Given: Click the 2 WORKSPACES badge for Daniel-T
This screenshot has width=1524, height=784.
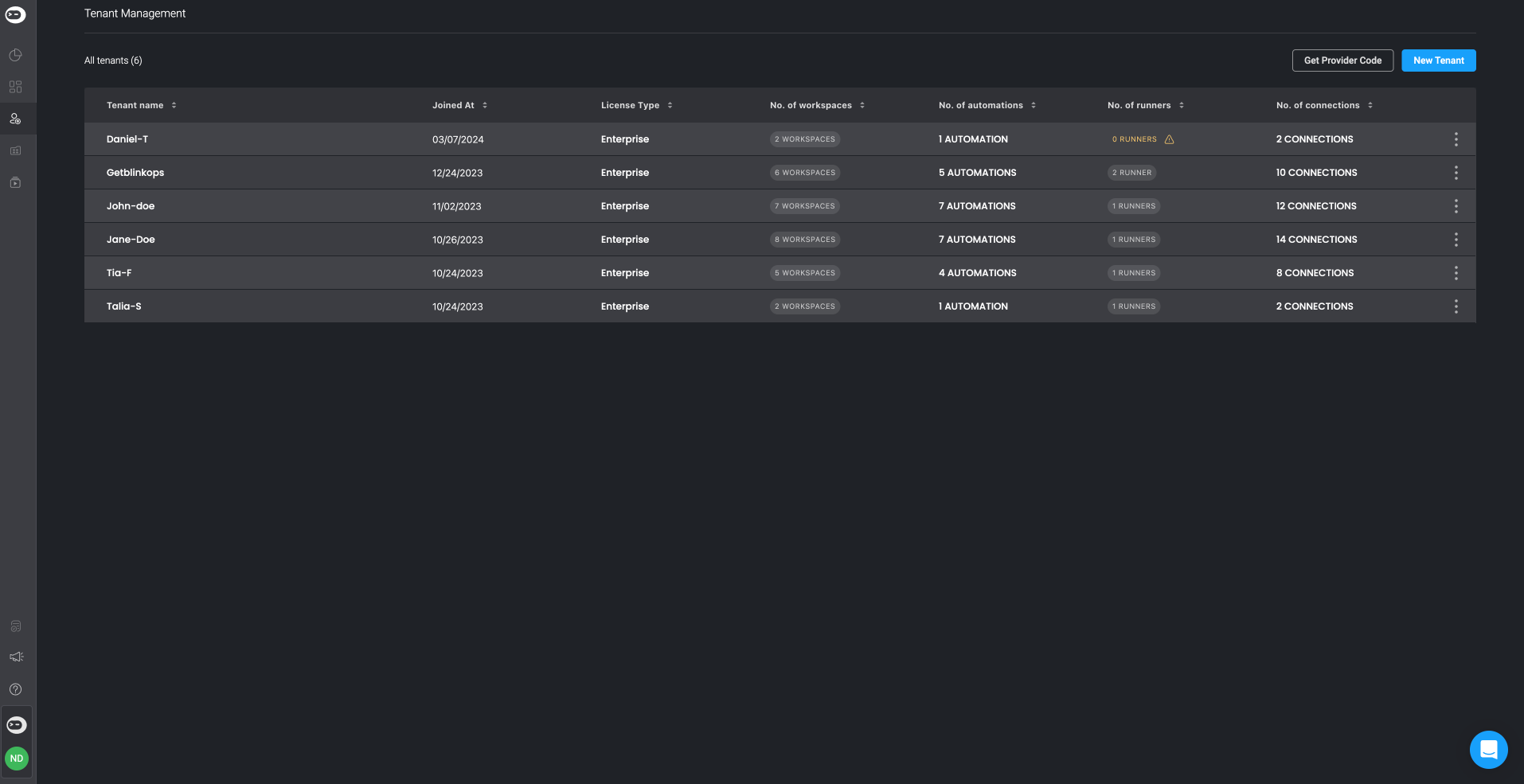Looking at the screenshot, I should [805, 139].
